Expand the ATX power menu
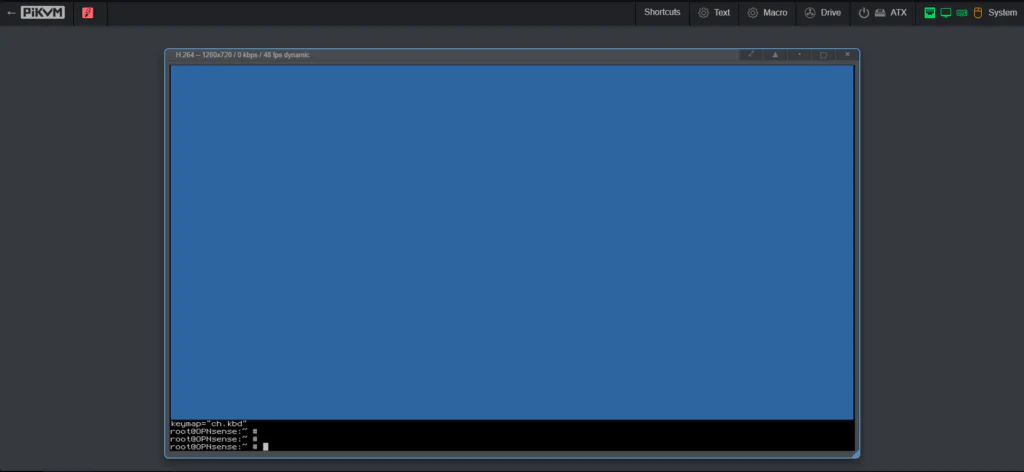Screen dimensions: 1024x472 [898, 13]
